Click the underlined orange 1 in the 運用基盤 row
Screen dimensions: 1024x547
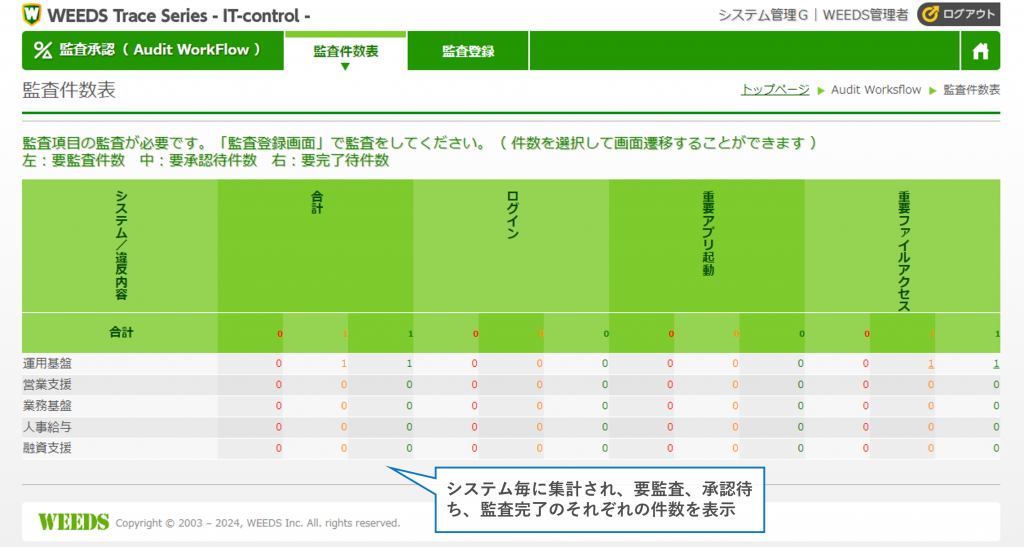coord(931,364)
